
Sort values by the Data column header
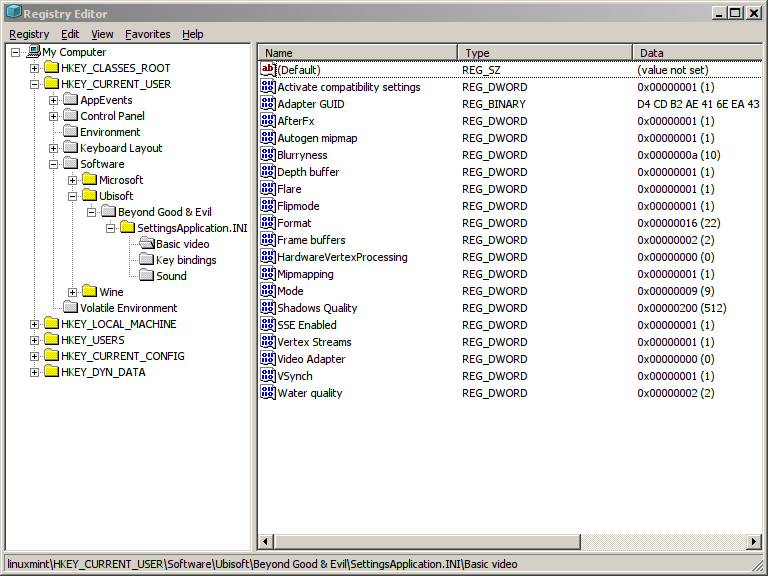click(x=697, y=52)
